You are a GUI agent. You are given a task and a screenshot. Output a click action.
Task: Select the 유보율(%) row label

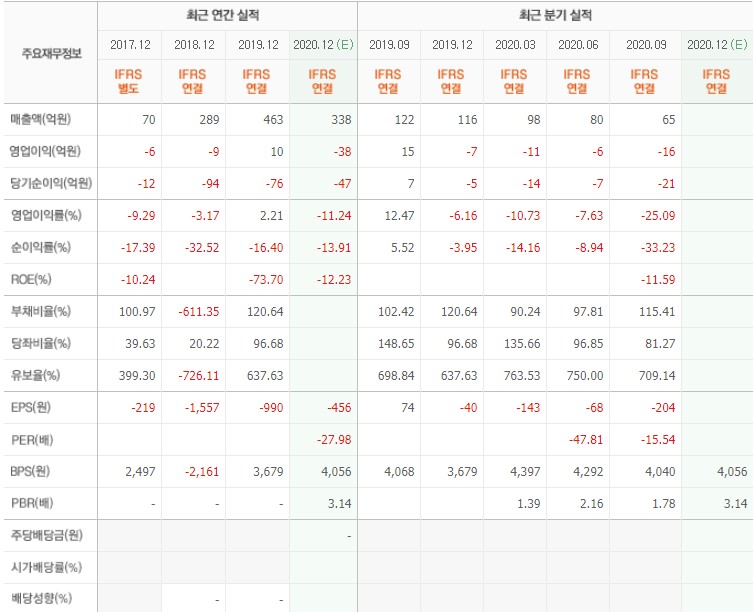tap(36, 375)
